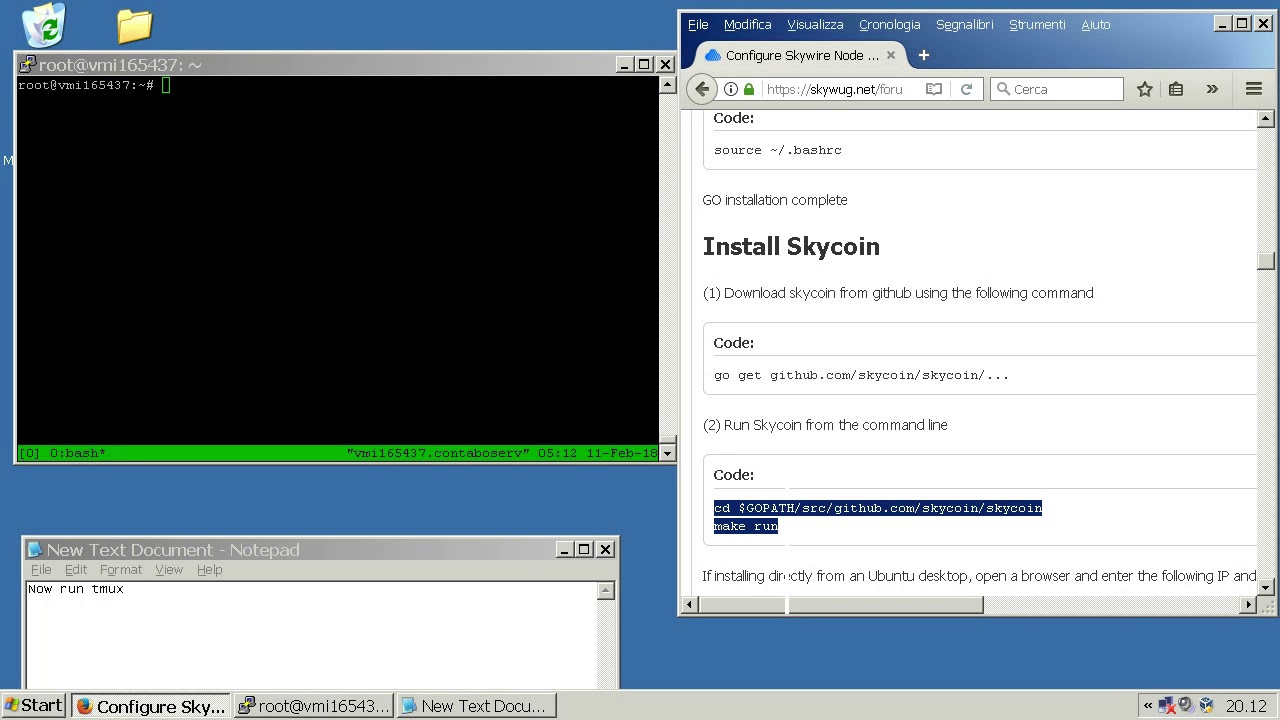This screenshot has width=1280, height=720.
Task: Switch to New Text Document taskbar button
Action: click(x=475, y=706)
